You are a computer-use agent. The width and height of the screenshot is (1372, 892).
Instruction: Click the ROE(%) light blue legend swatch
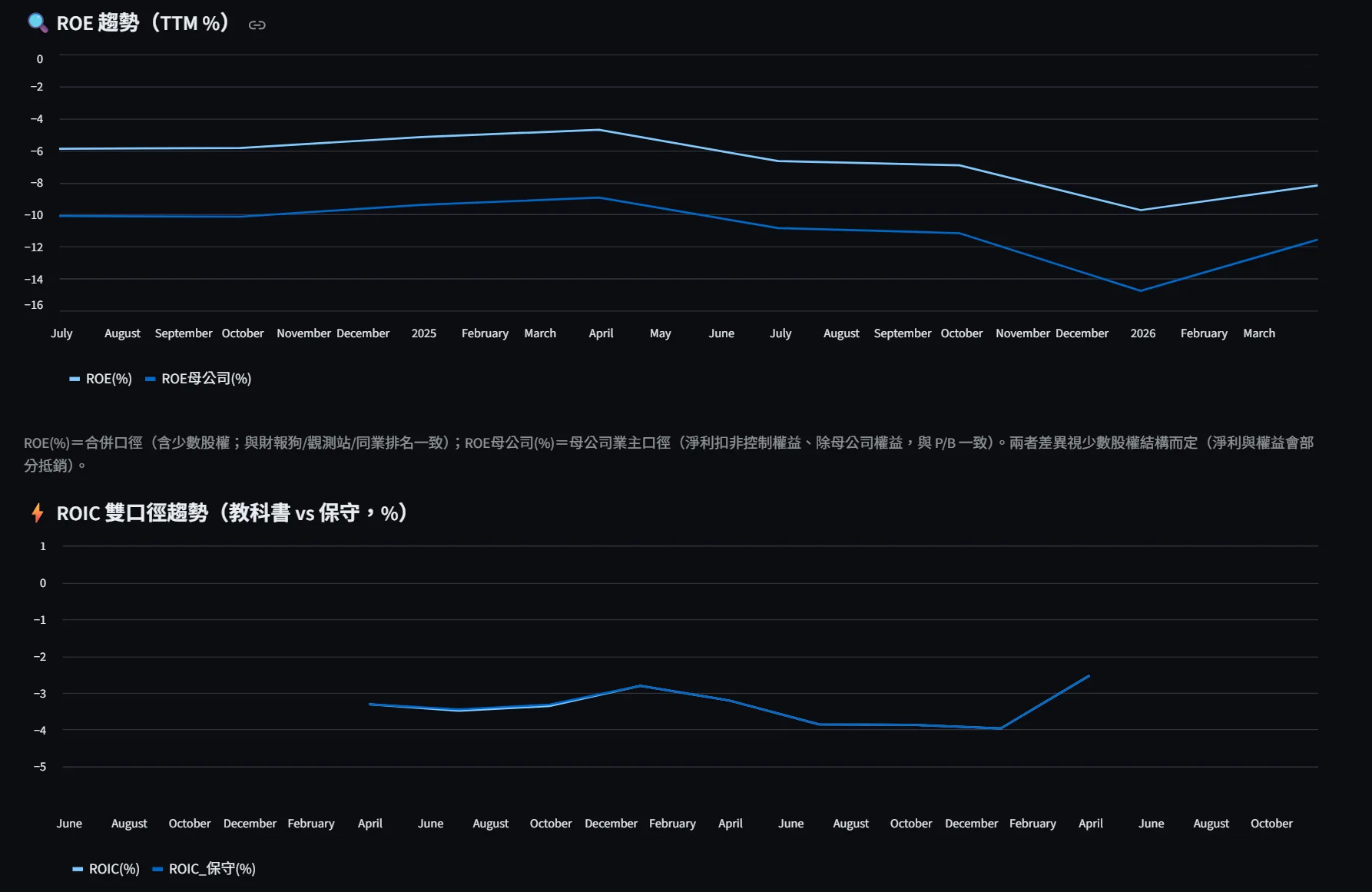[x=75, y=379]
